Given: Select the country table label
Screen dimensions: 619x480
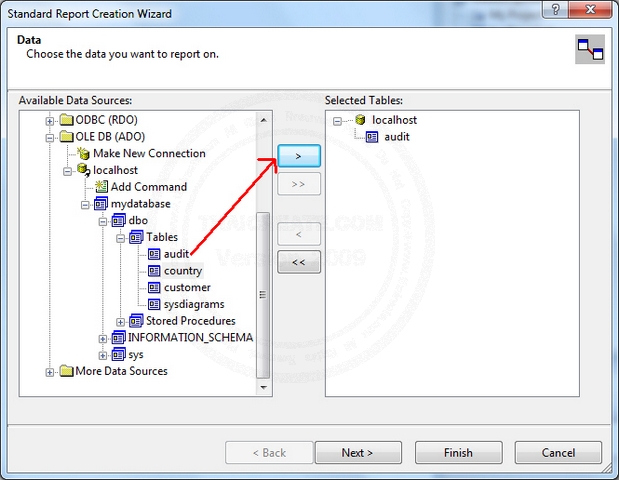Looking at the screenshot, I should 183,271.
